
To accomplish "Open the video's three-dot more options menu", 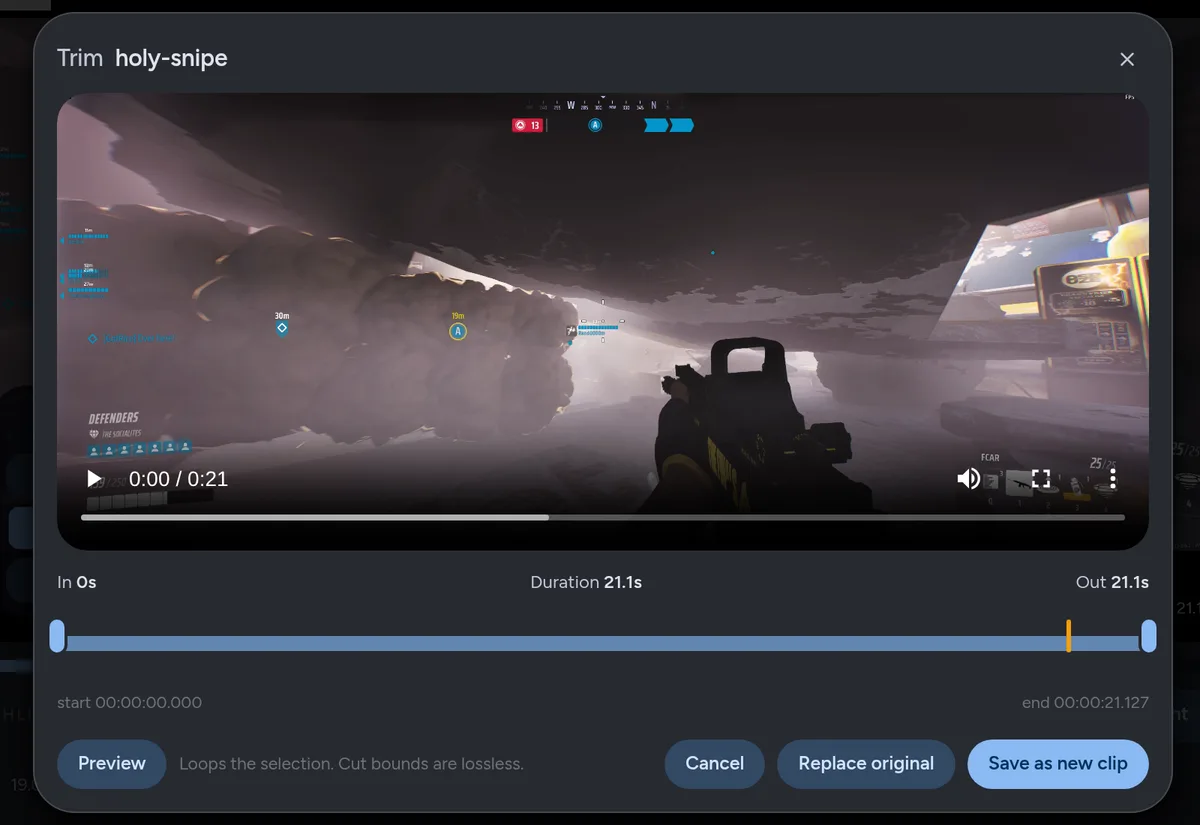I will pyautogui.click(x=1113, y=479).
